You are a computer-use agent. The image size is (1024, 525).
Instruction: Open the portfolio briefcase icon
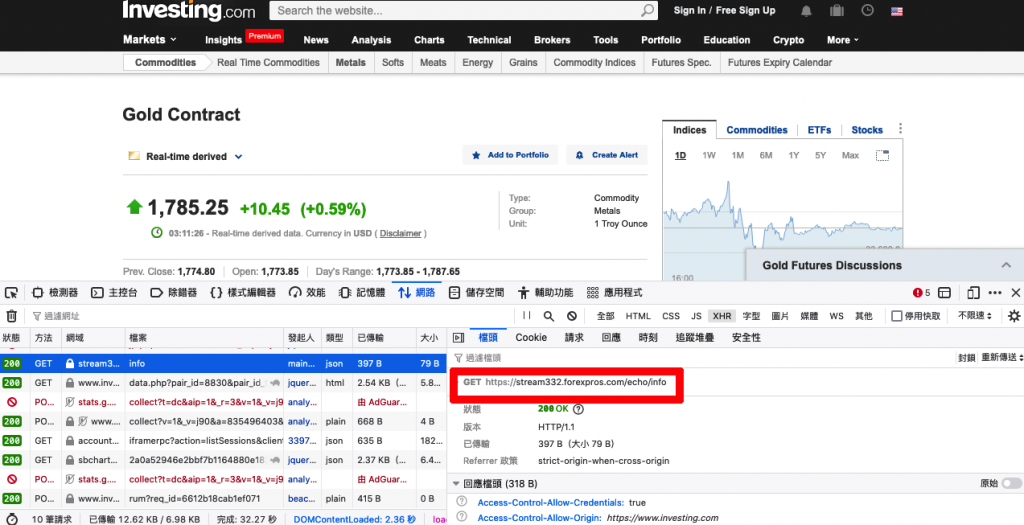837,11
